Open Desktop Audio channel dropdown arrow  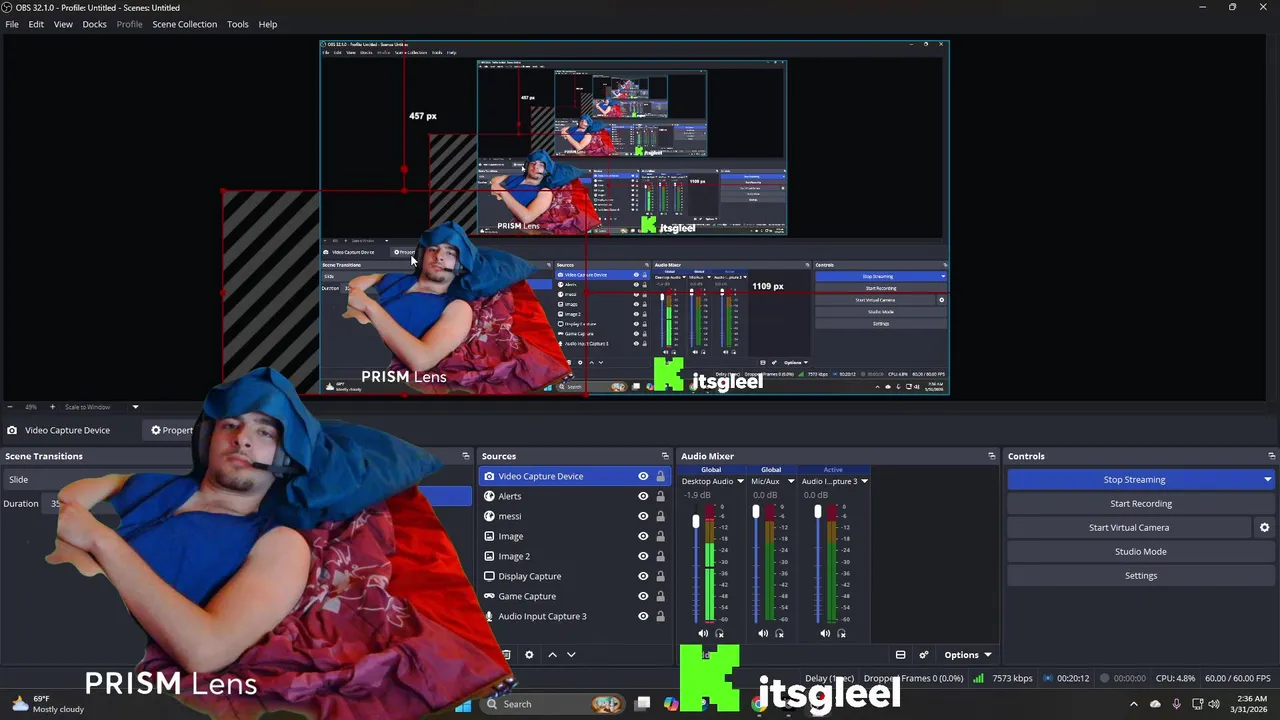(x=740, y=481)
